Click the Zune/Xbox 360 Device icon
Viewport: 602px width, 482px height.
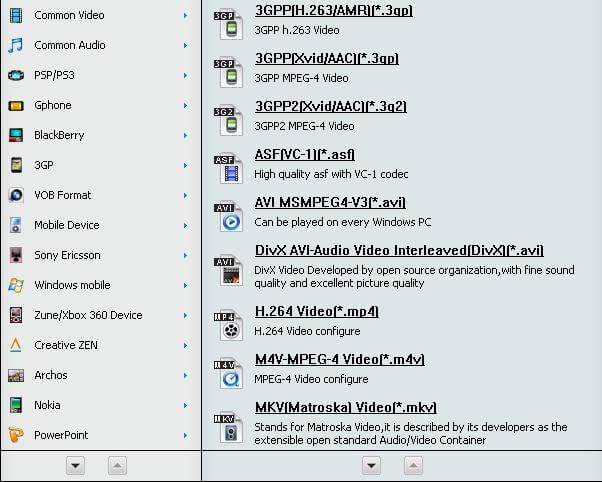coord(16,315)
